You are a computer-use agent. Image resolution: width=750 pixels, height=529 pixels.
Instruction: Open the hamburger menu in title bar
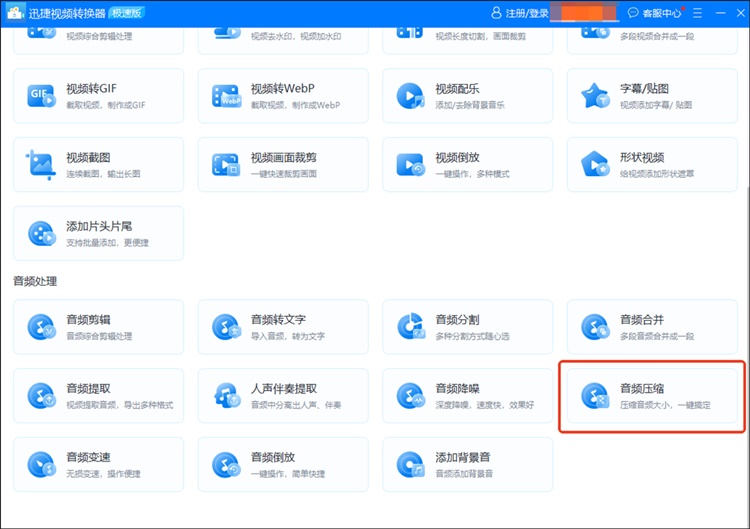coord(697,13)
